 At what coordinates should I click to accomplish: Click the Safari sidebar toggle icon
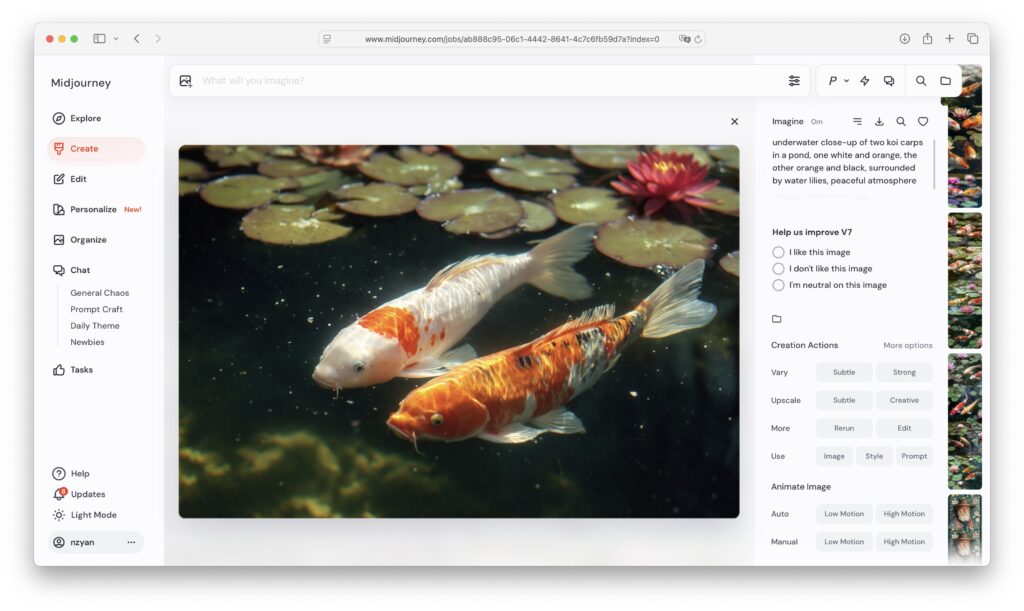coord(99,39)
